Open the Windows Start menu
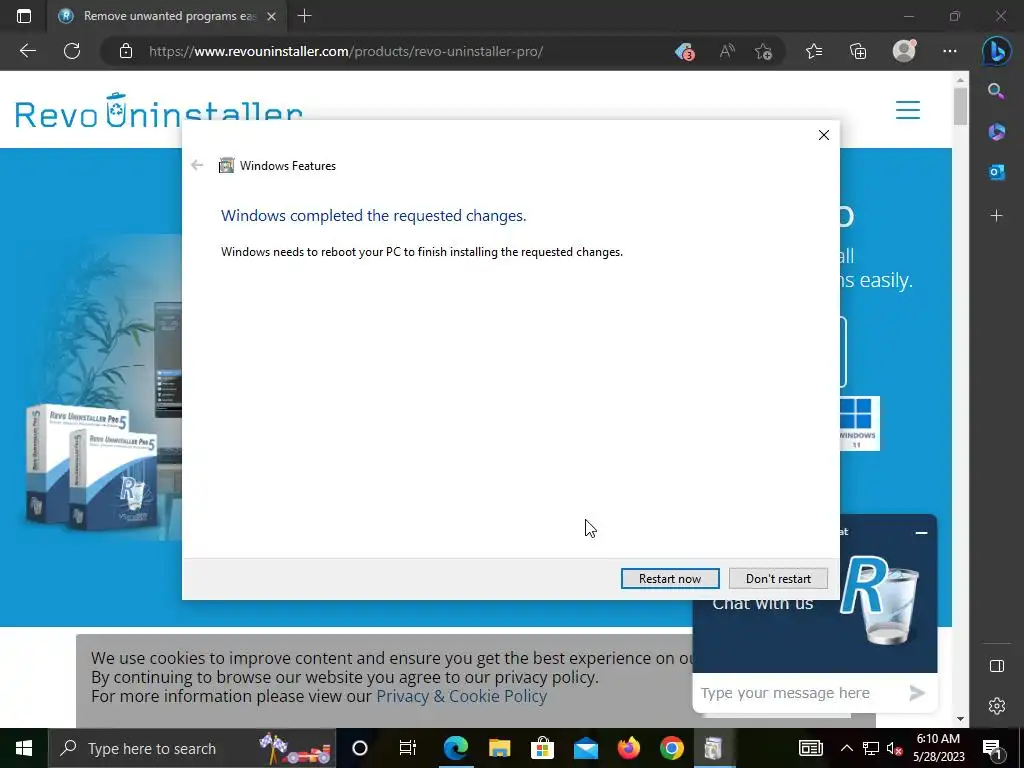The height and width of the screenshot is (768, 1024). pyautogui.click(x=24, y=748)
